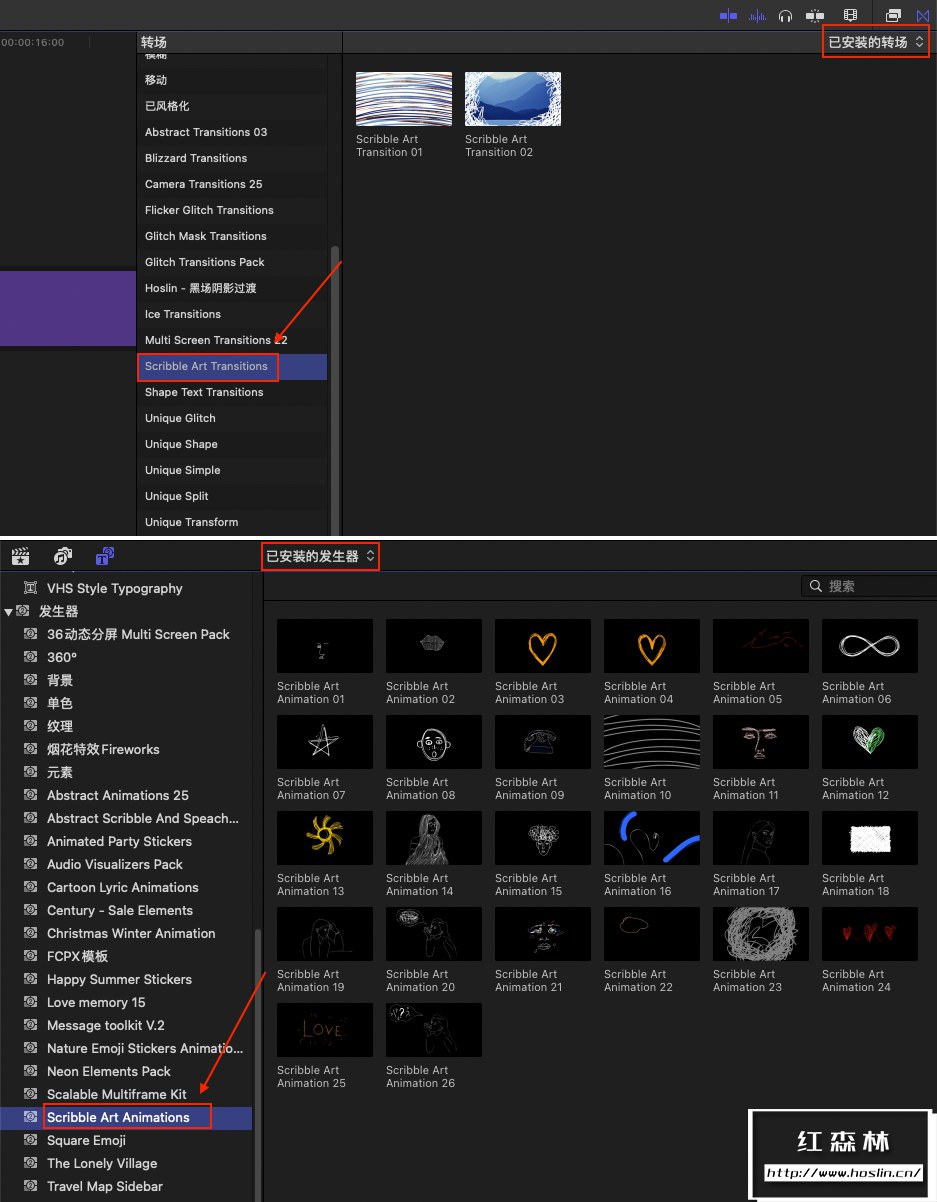
Task: Click icon beside Christmas Winter Animation
Action: 31,933
